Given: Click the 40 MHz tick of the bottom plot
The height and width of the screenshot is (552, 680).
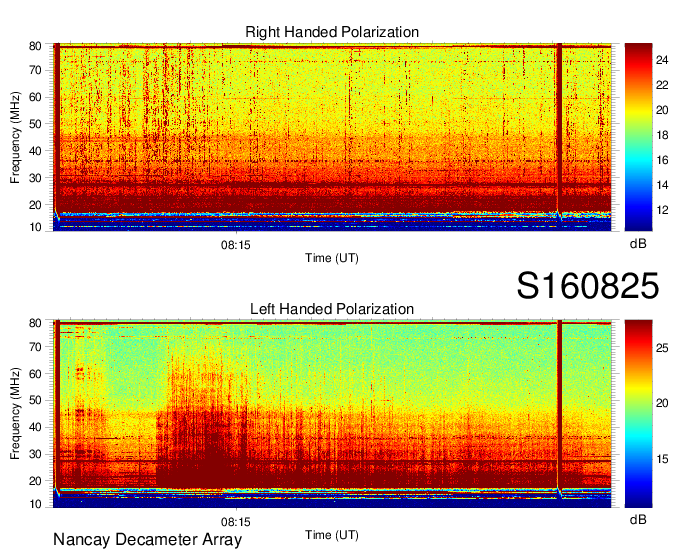Looking at the screenshot, I should (35, 427).
